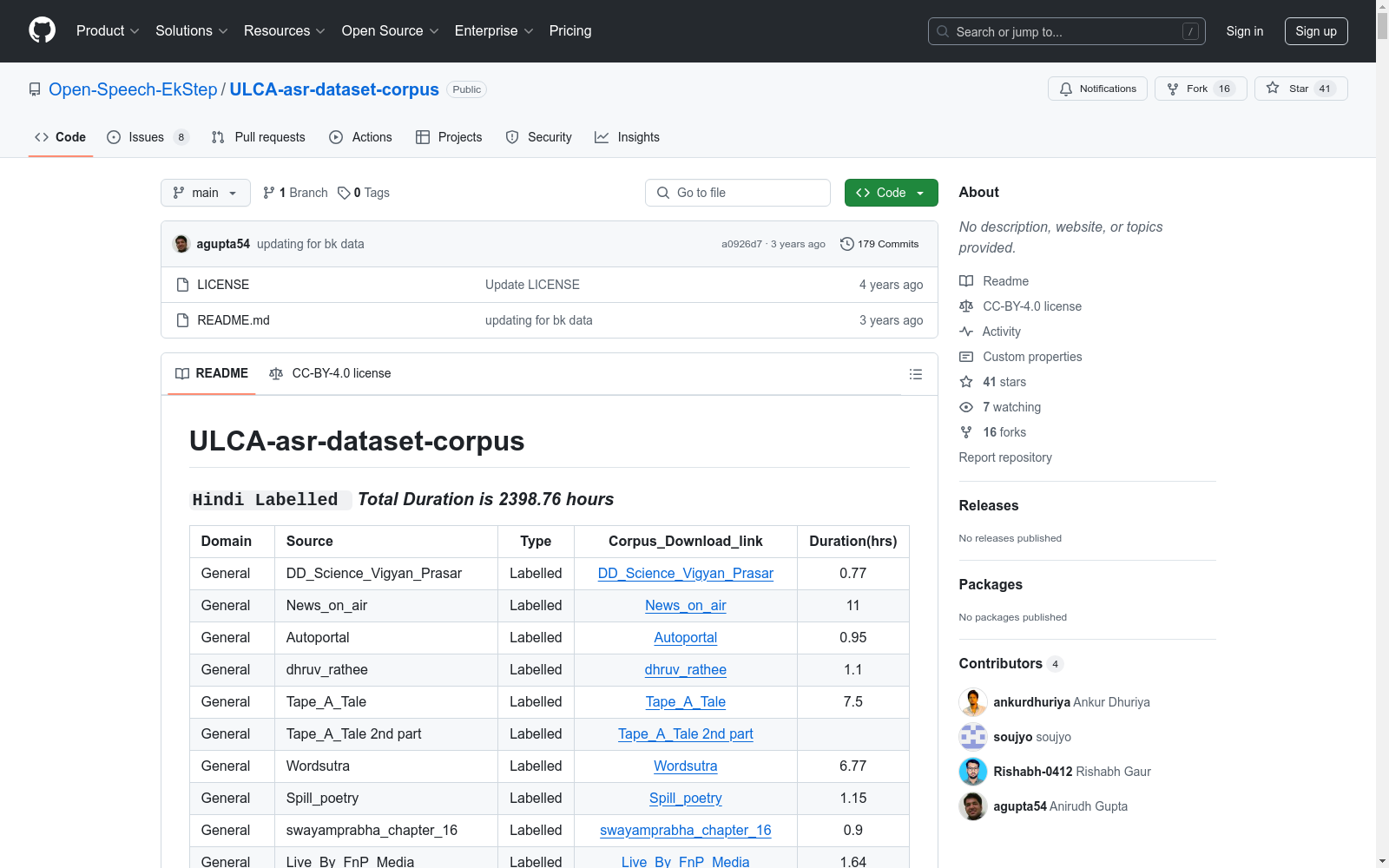Open the Packages section heading
Screen dimensions: 1389x868
click(991, 584)
